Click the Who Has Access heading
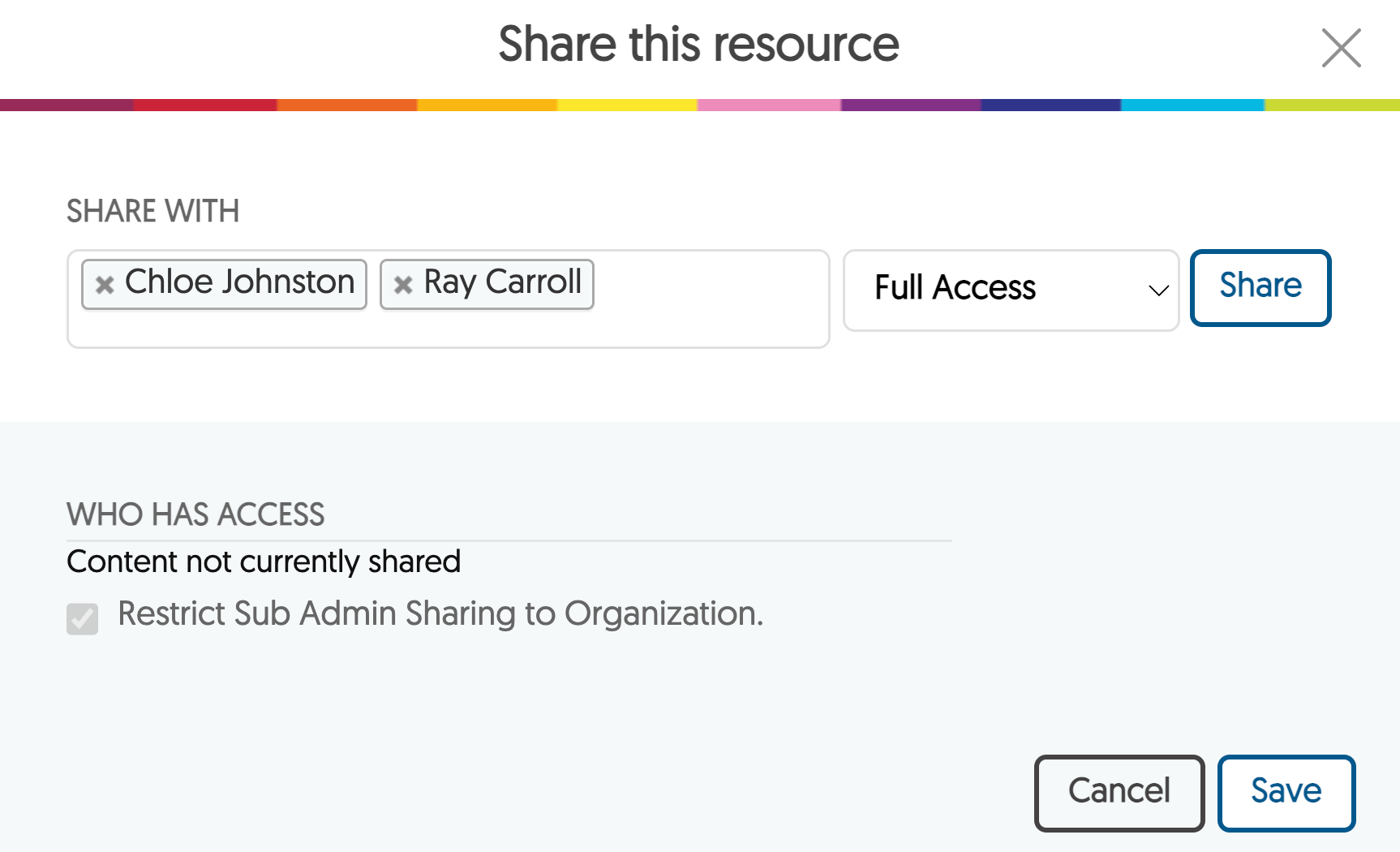The width and height of the screenshot is (1400, 852). 195,514
